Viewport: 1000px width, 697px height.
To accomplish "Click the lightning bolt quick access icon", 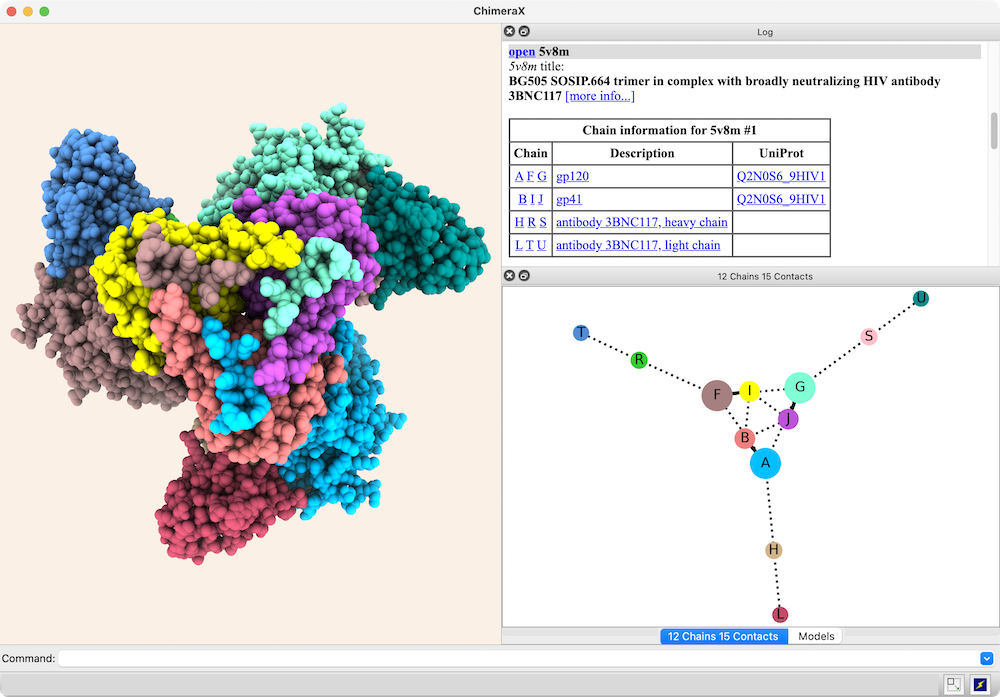I will point(980,684).
